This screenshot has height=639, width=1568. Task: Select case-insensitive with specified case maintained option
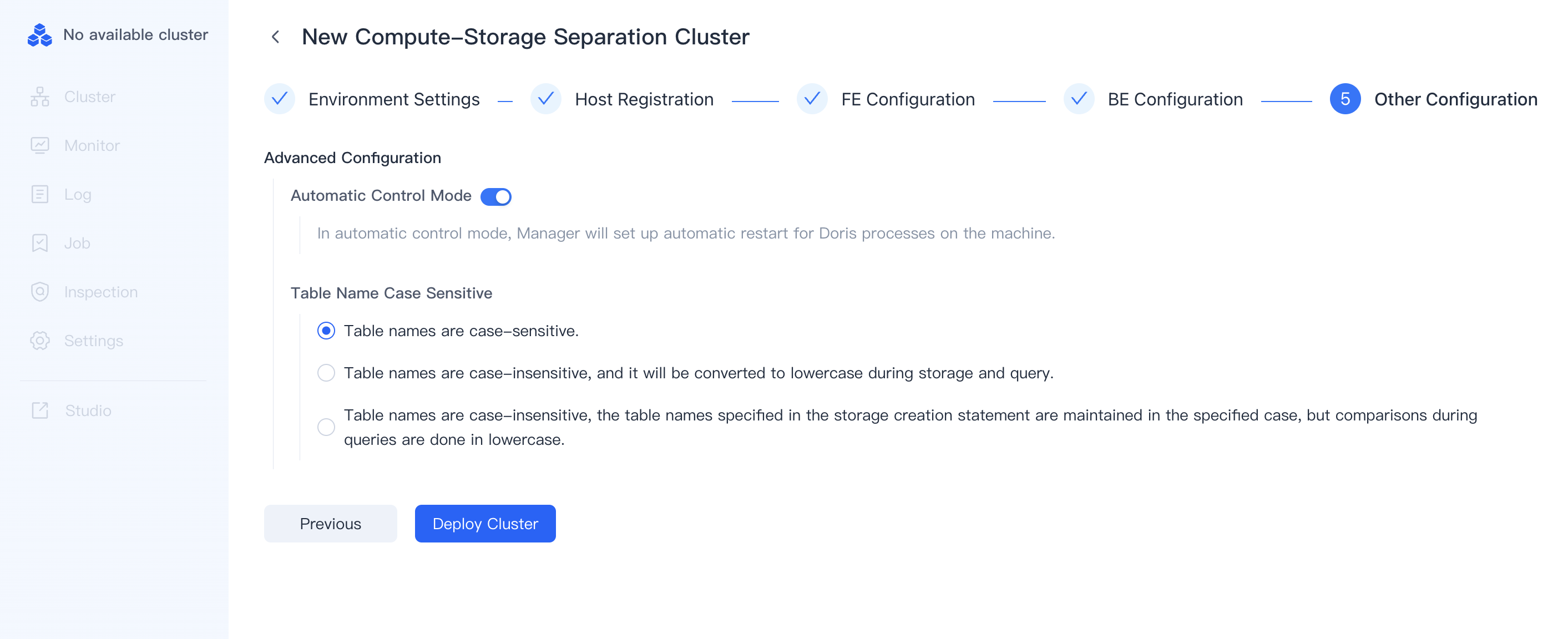coord(326,427)
